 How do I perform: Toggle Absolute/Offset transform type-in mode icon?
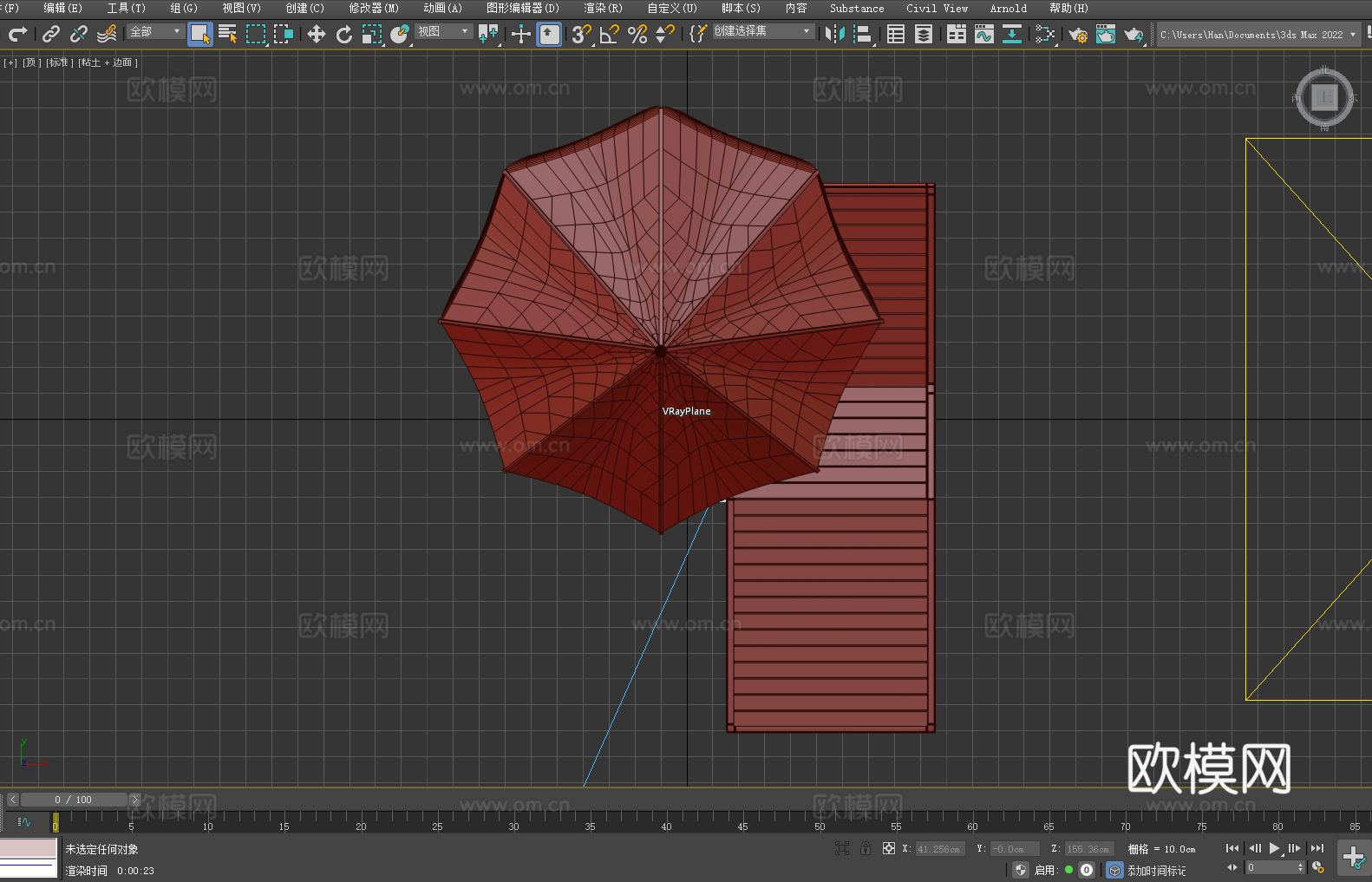point(889,848)
